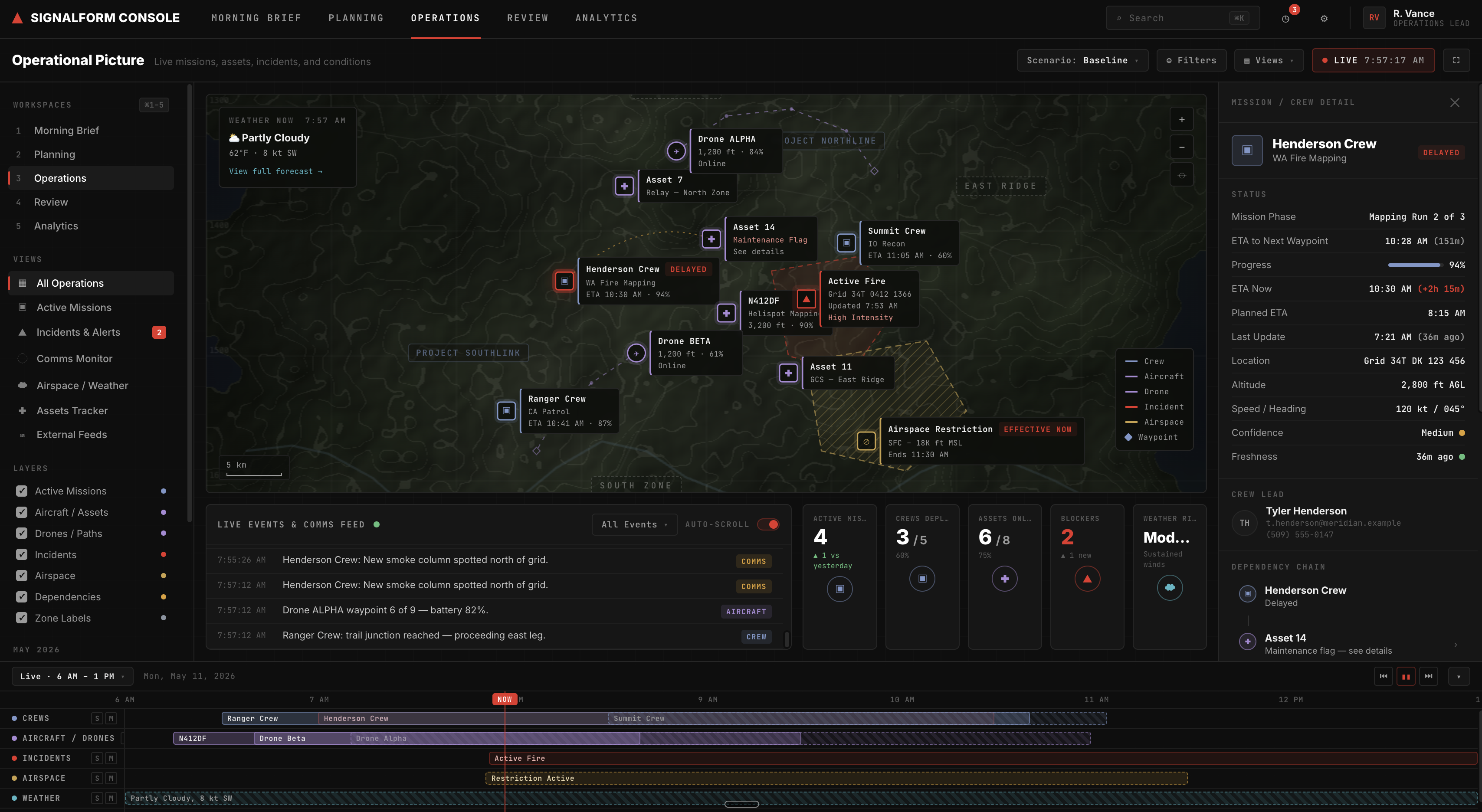Click the NOW timeline marker
Image resolution: width=1482 pixels, height=812 pixels.
pos(505,699)
